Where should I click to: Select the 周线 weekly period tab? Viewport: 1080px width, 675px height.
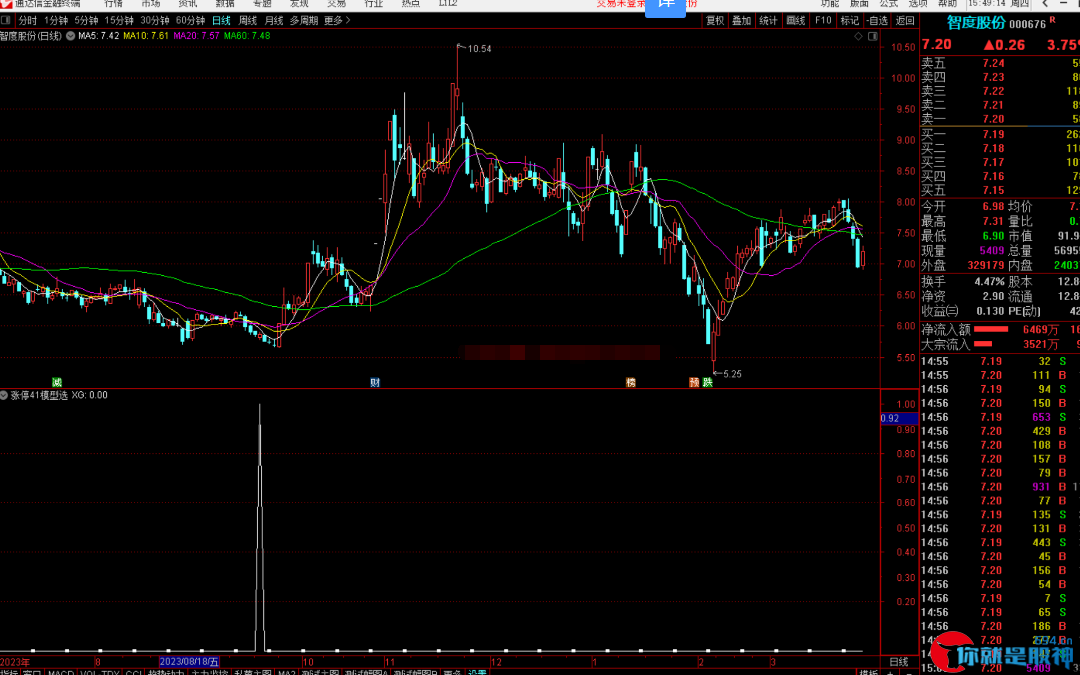pyautogui.click(x=247, y=21)
